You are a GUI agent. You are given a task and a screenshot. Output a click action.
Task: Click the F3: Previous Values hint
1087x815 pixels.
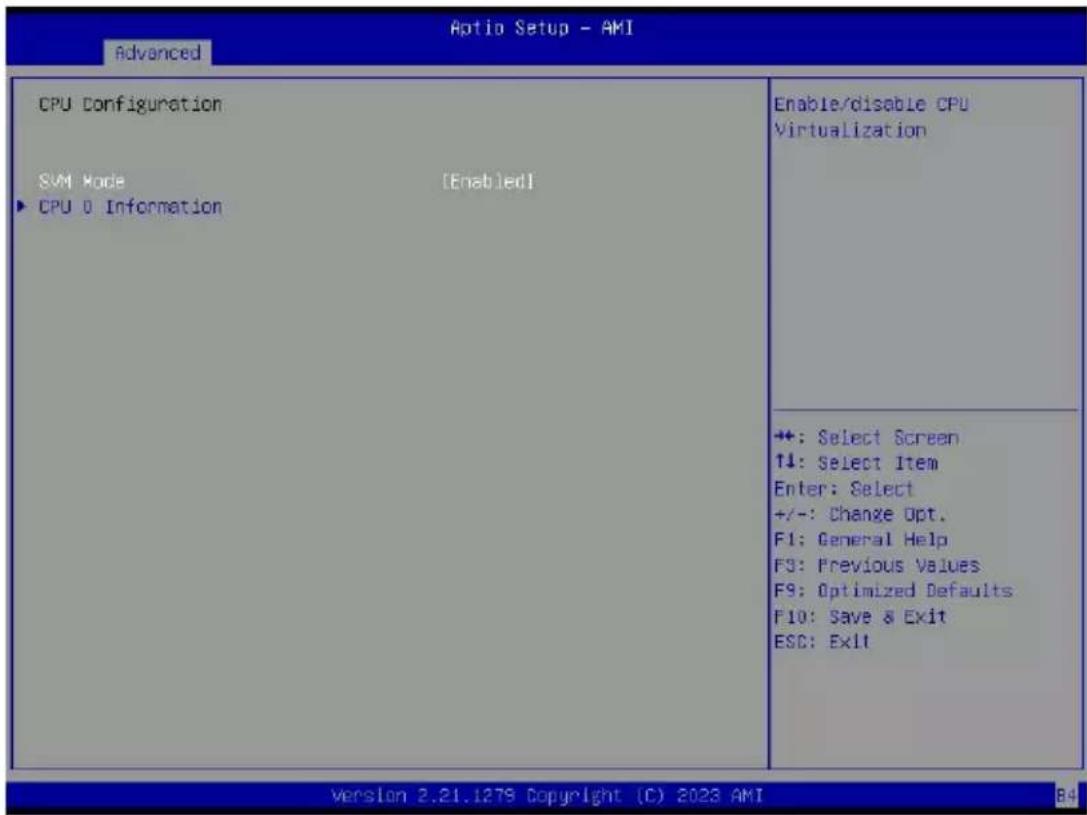877,566
